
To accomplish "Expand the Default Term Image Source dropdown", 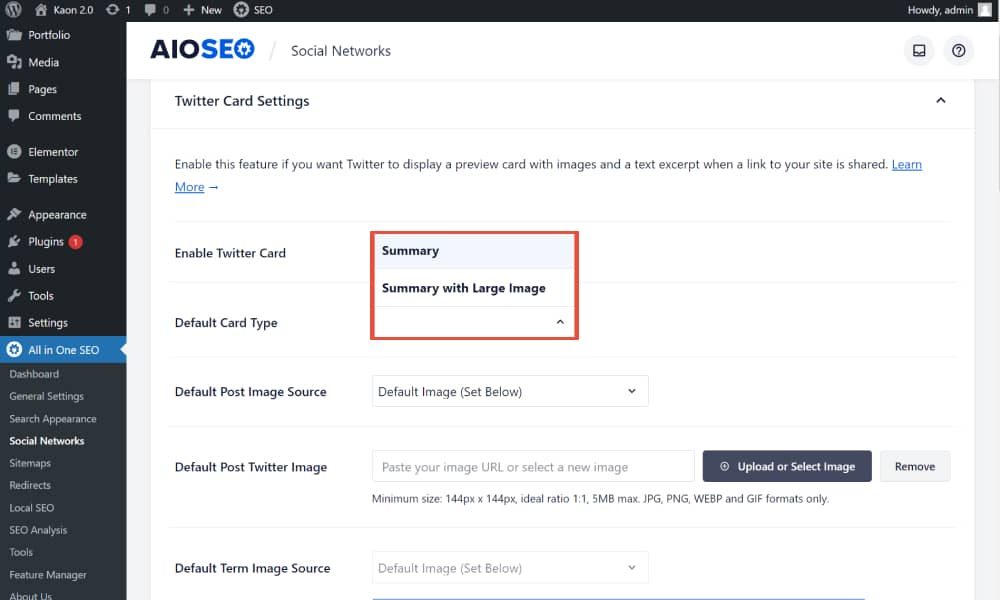I will [510, 568].
